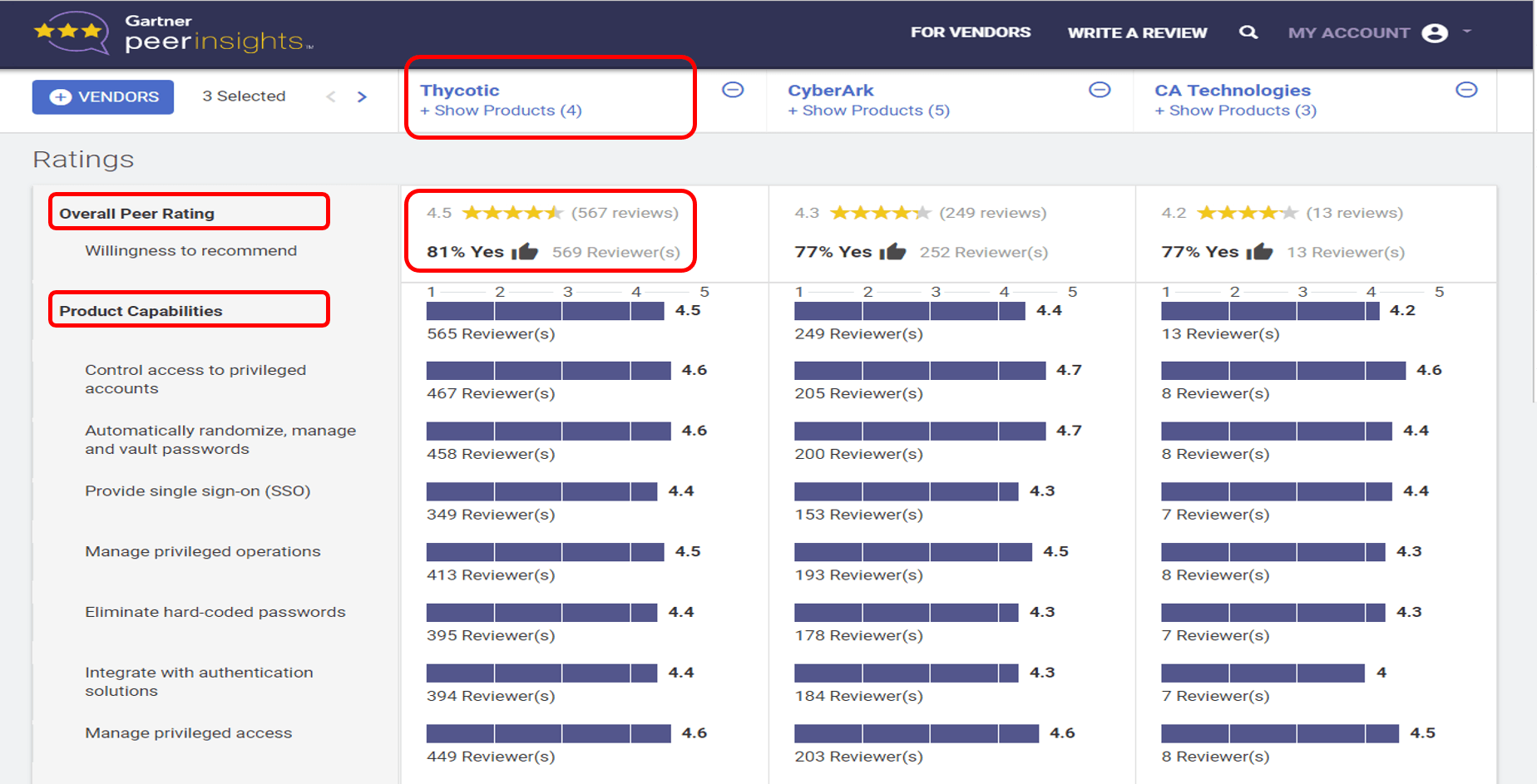
Task: Click 467 Reviewer(s) under Thycotic
Action: tap(491, 393)
